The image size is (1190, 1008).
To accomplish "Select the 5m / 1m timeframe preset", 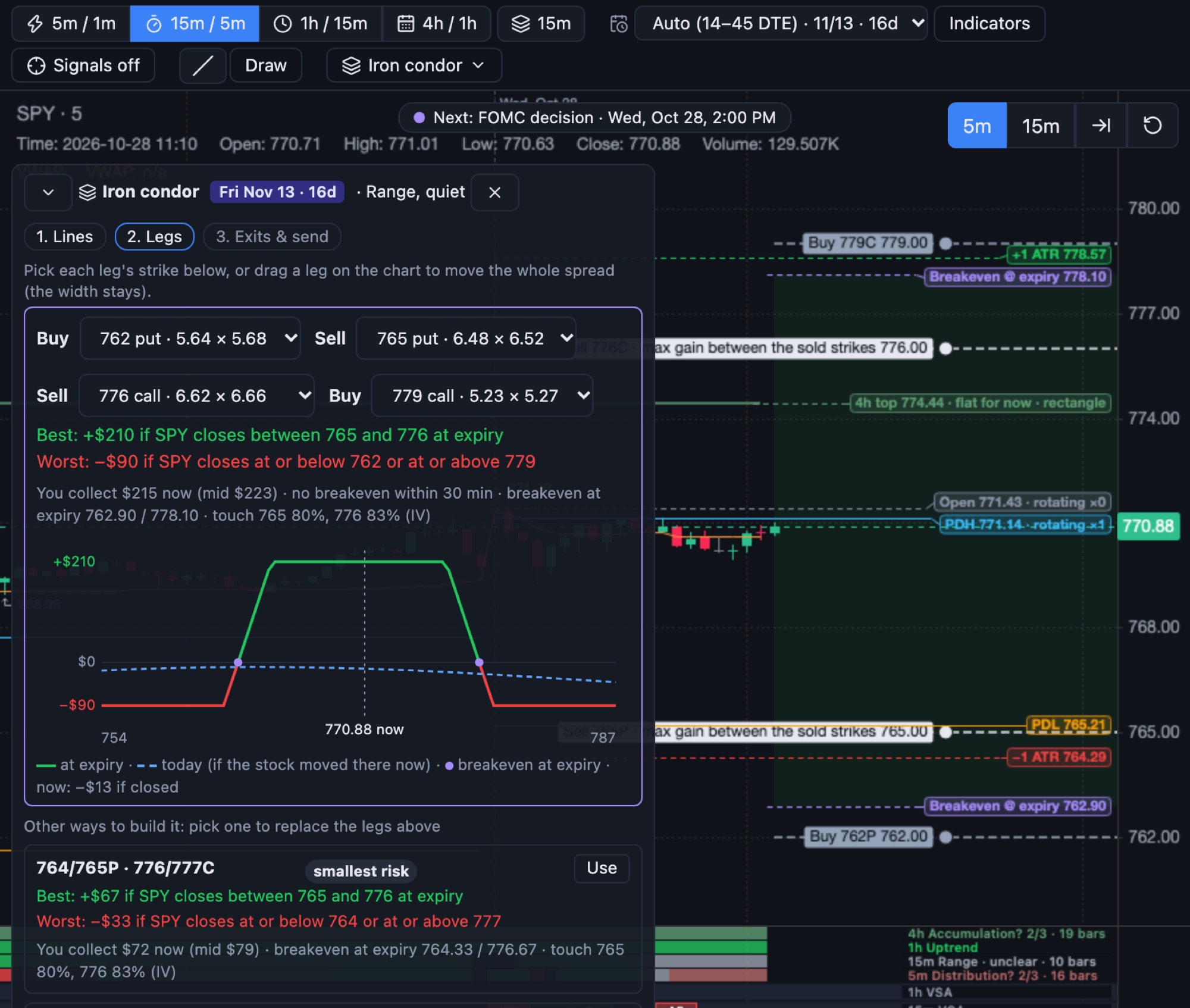I will pyautogui.click(x=71, y=24).
